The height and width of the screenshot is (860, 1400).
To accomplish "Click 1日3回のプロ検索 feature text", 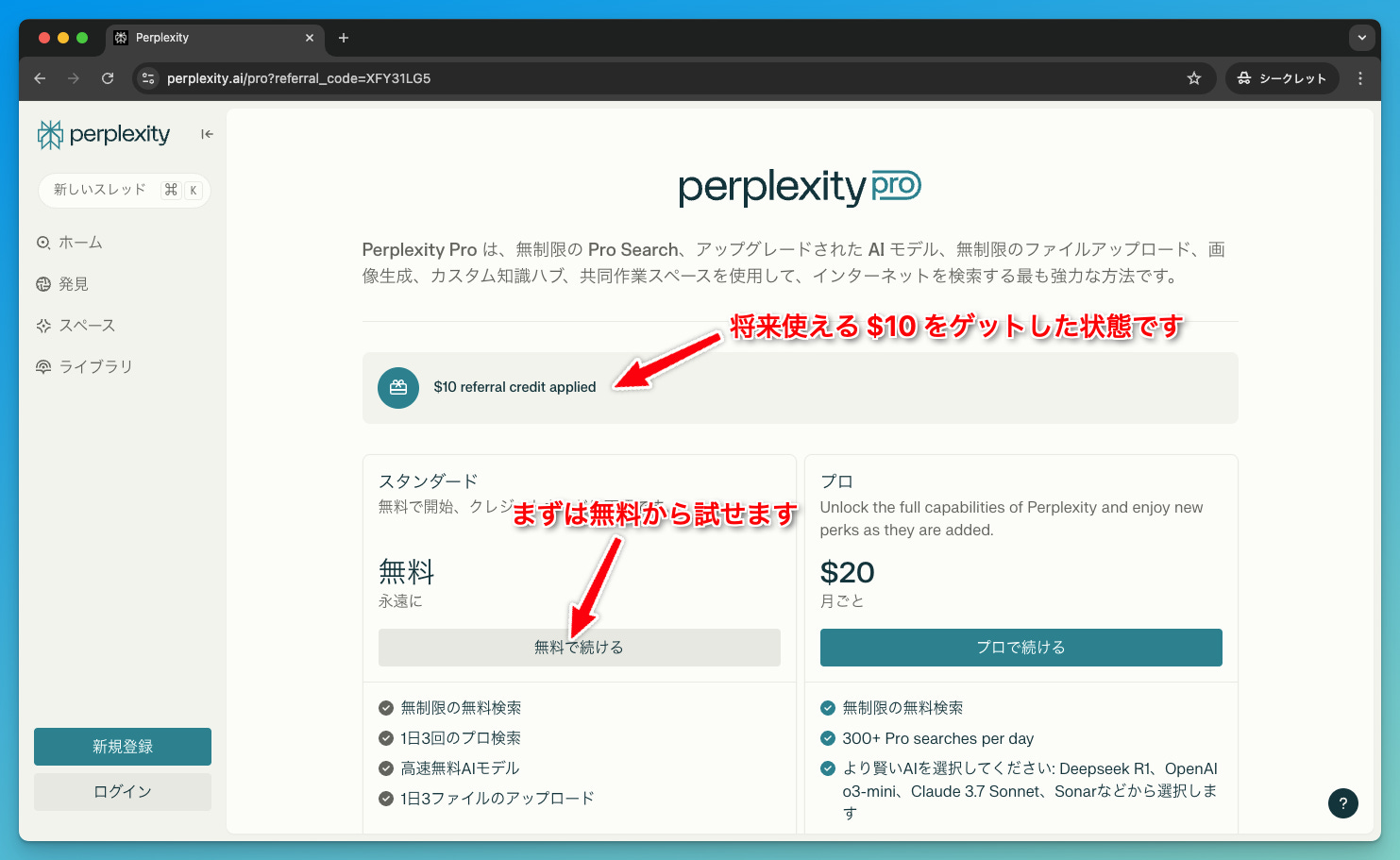I will (461, 738).
